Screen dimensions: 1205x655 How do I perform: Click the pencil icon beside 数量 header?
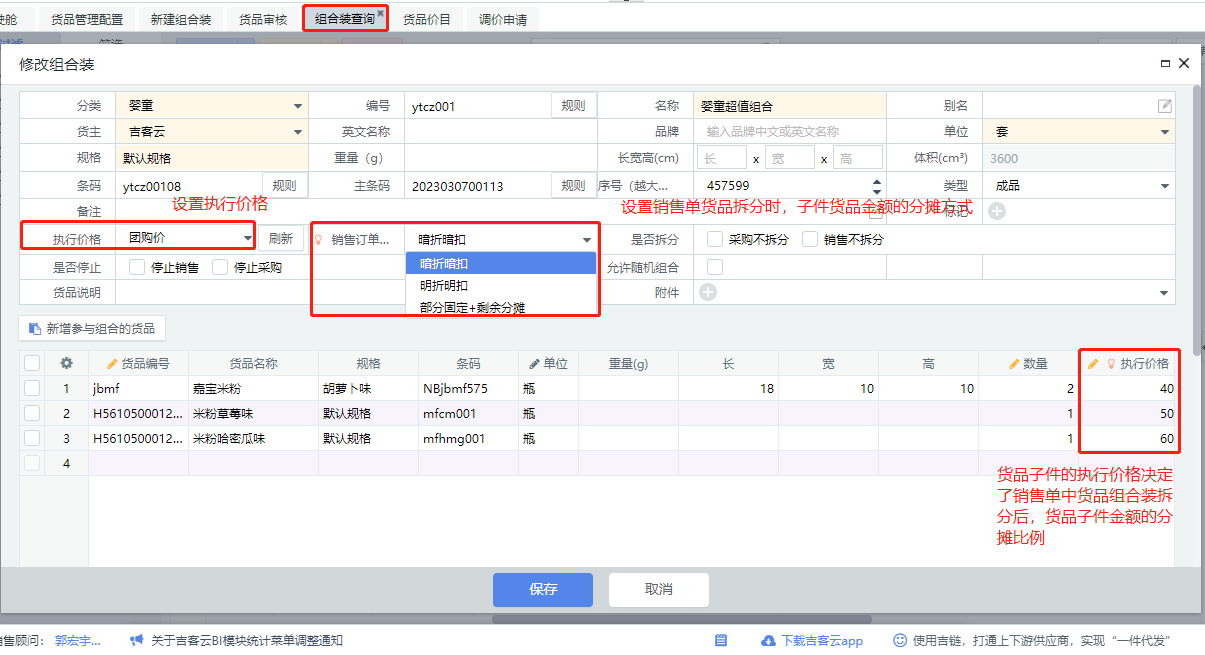(1015, 363)
